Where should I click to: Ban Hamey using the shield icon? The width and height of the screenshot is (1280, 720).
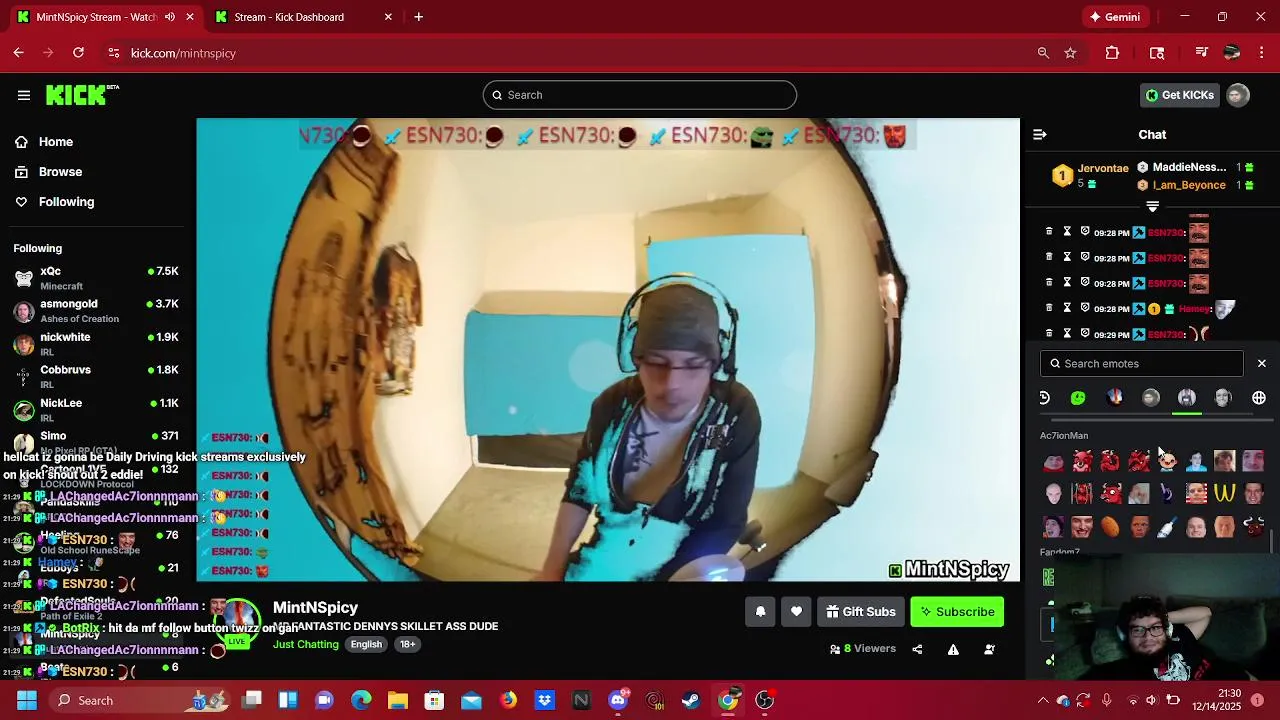pos(1085,308)
